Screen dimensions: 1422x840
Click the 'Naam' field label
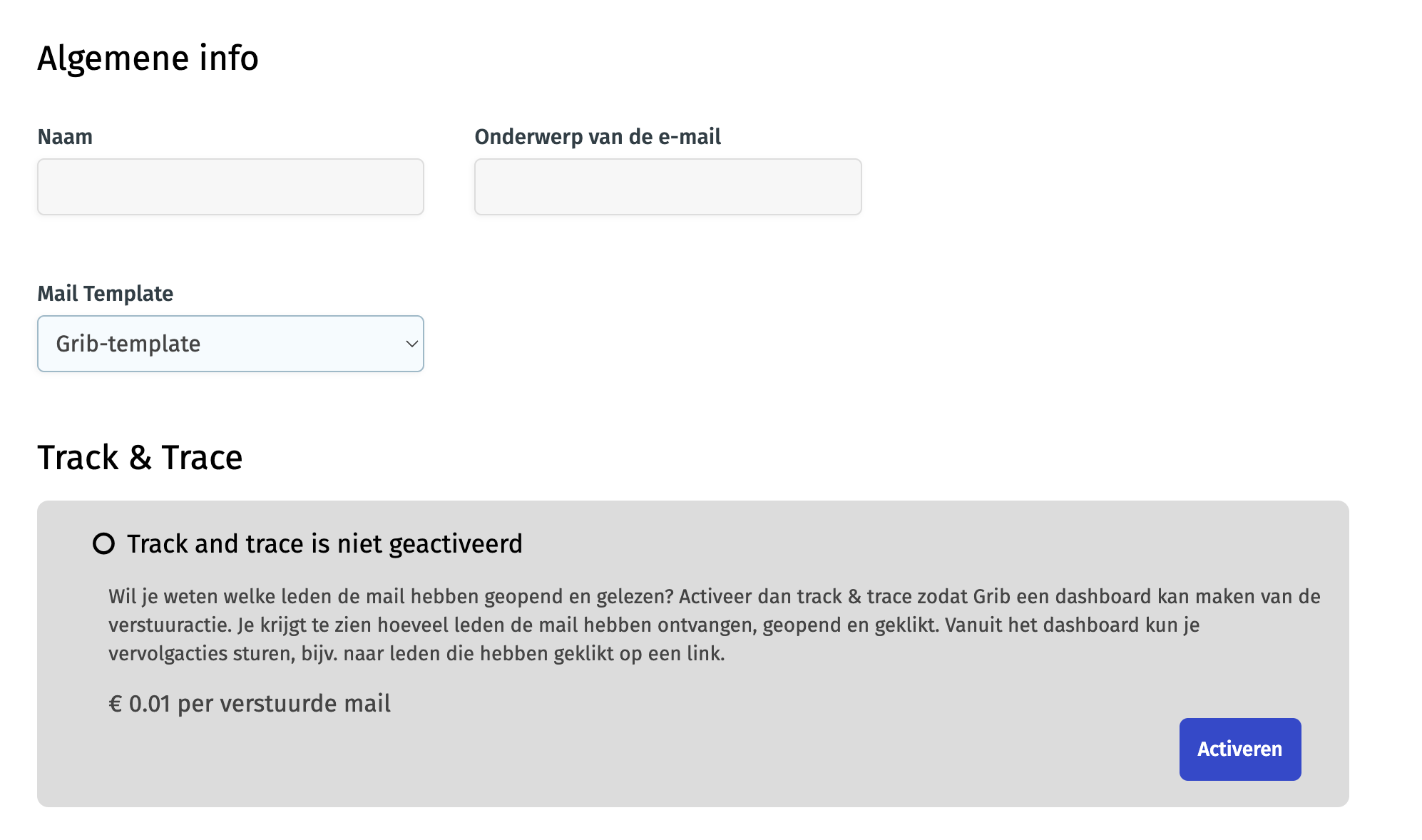pyautogui.click(x=65, y=137)
